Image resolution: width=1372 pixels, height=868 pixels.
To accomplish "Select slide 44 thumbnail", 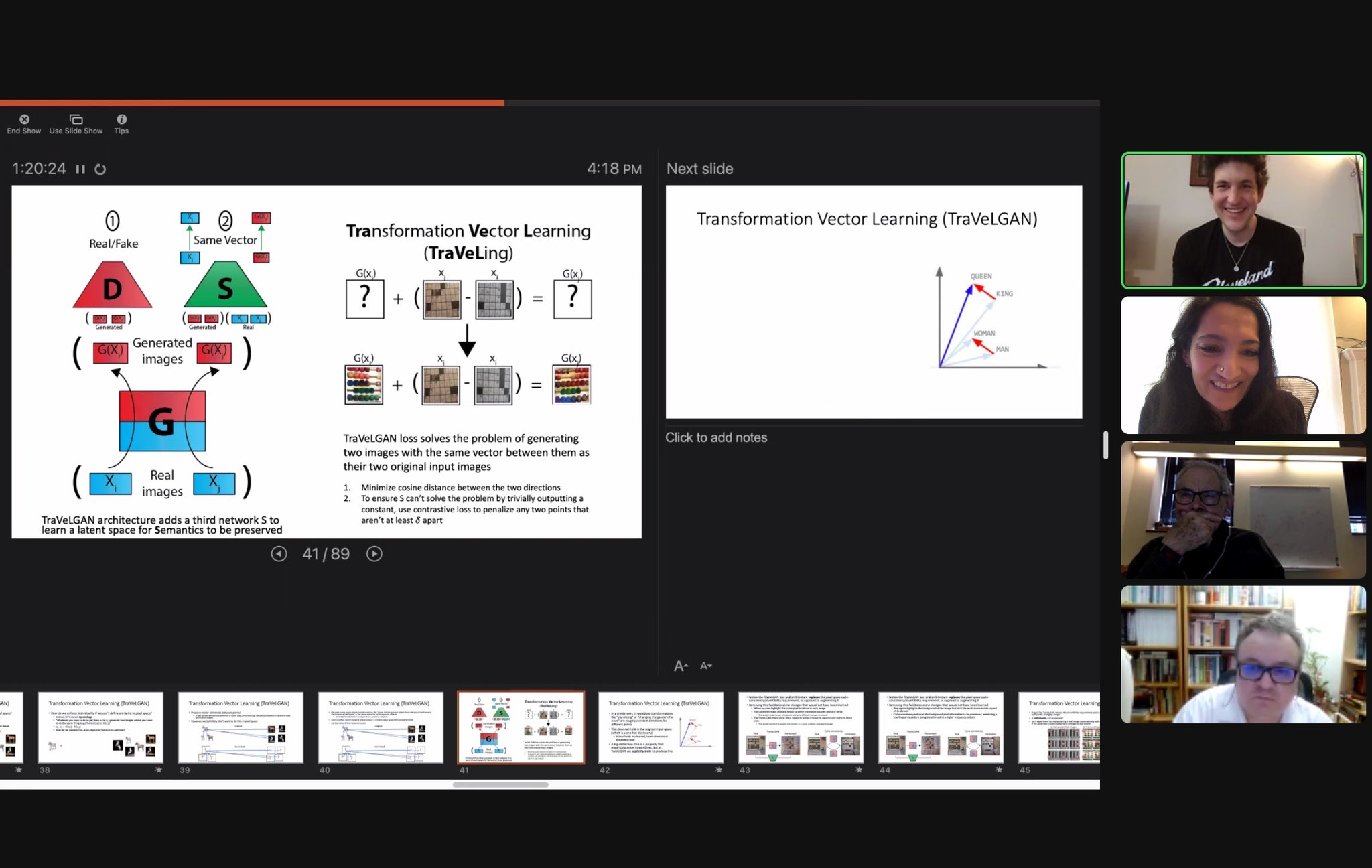I will pyautogui.click(x=941, y=727).
